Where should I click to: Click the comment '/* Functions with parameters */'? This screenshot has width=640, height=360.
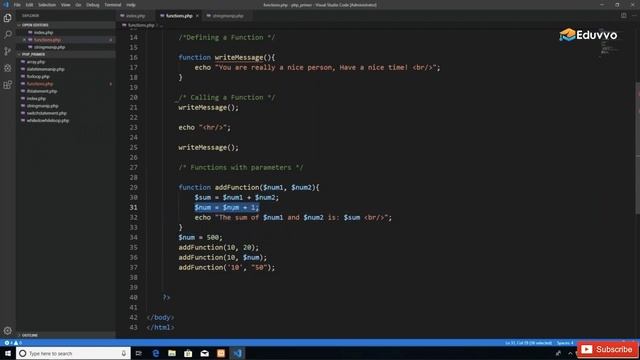241,167
